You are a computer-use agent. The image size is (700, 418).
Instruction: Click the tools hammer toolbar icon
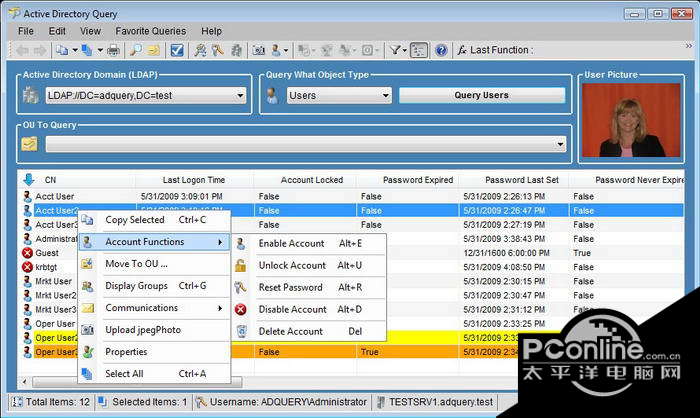coord(218,50)
